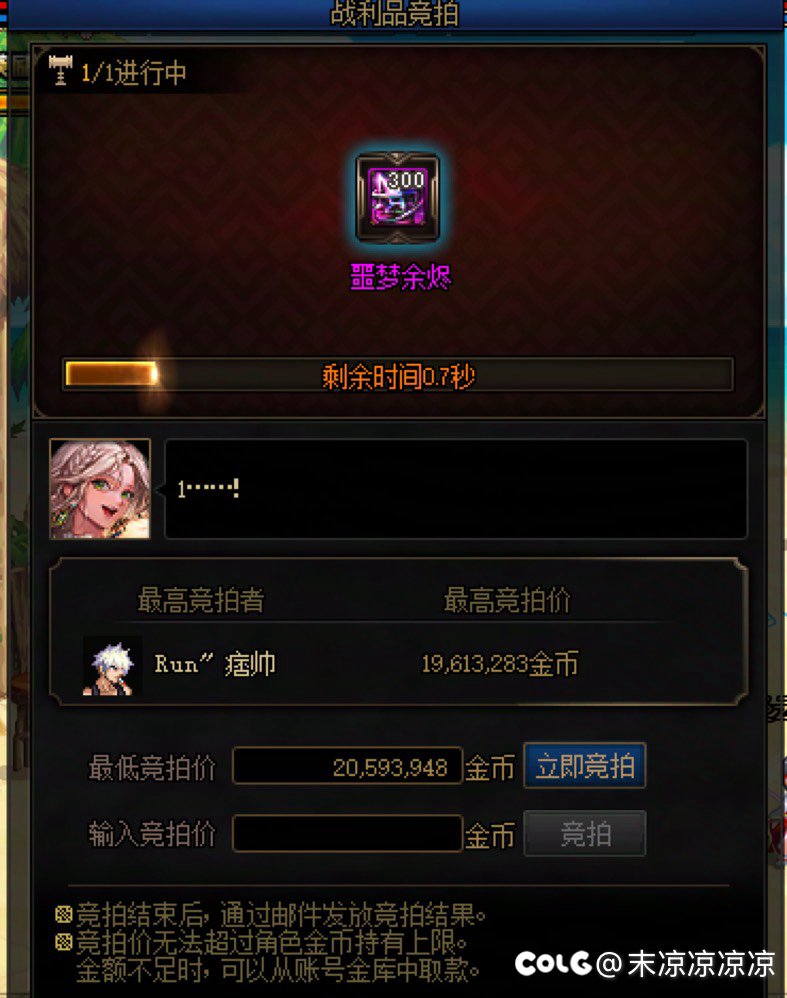Click the first rule bullet icon
The width and height of the screenshot is (787, 998).
[x=64, y=915]
